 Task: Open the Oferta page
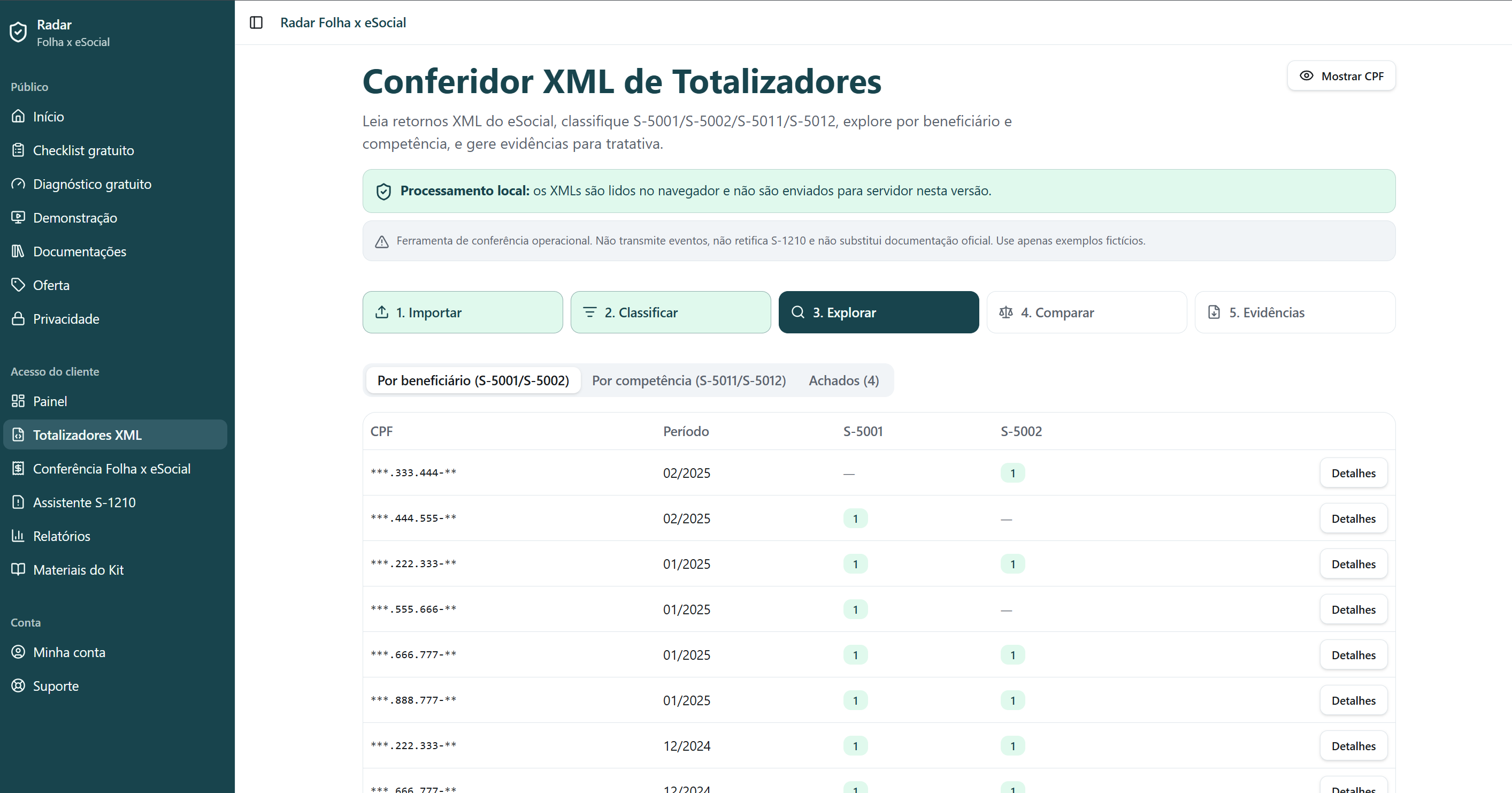[115, 285]
